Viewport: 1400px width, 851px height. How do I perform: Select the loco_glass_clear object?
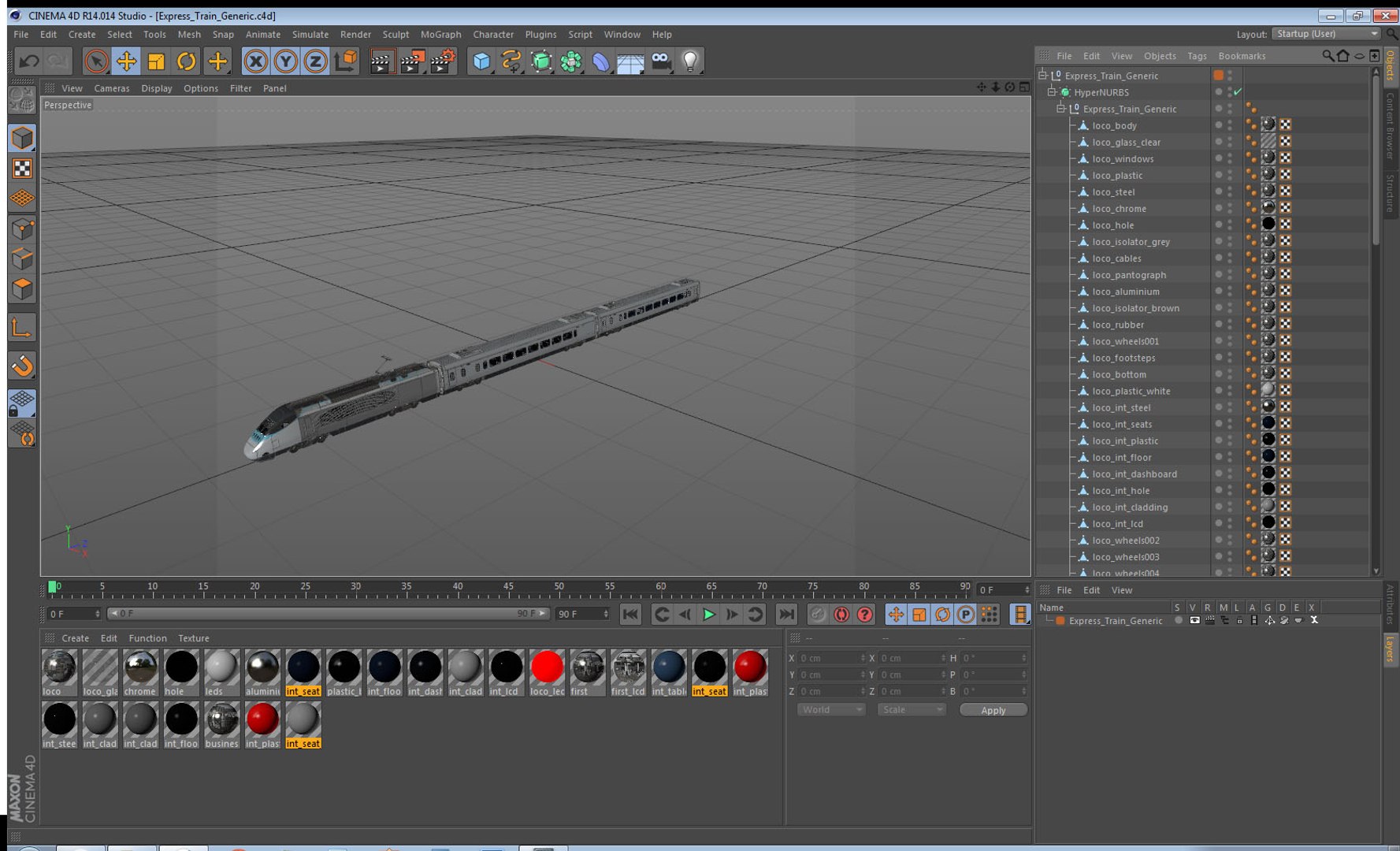[x=1126, y=143]
